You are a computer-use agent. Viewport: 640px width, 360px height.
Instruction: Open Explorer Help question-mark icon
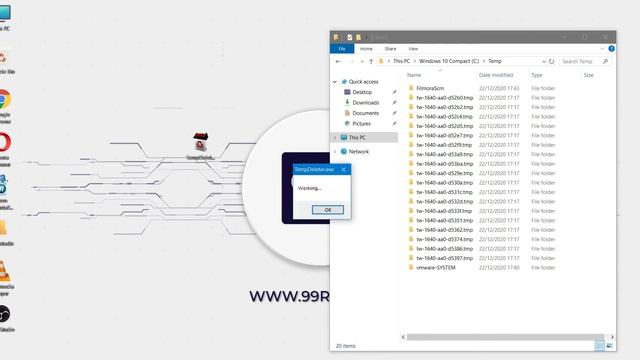click(x=611, y=49)
